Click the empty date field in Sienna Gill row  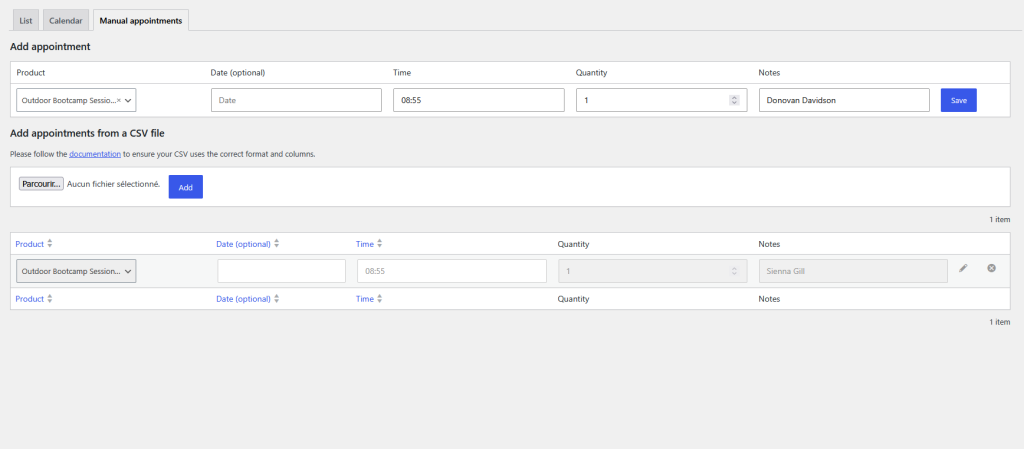click(281, 271)
